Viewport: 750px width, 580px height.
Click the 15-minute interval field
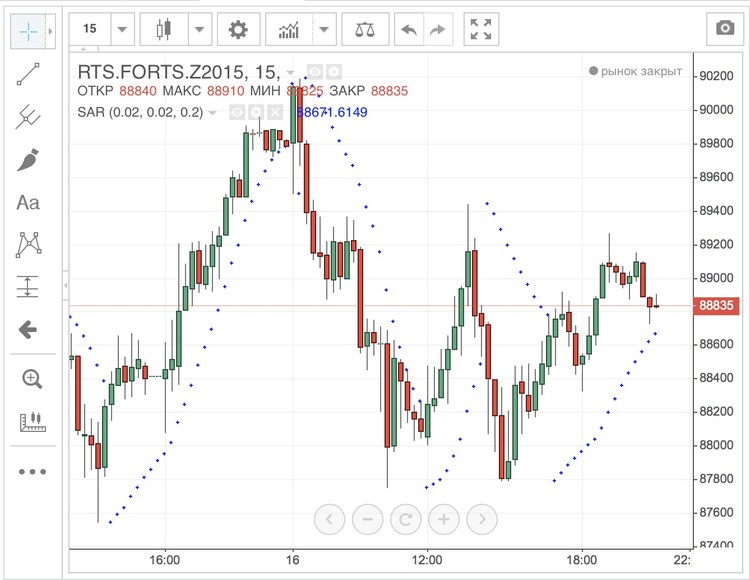coord(90,29)
